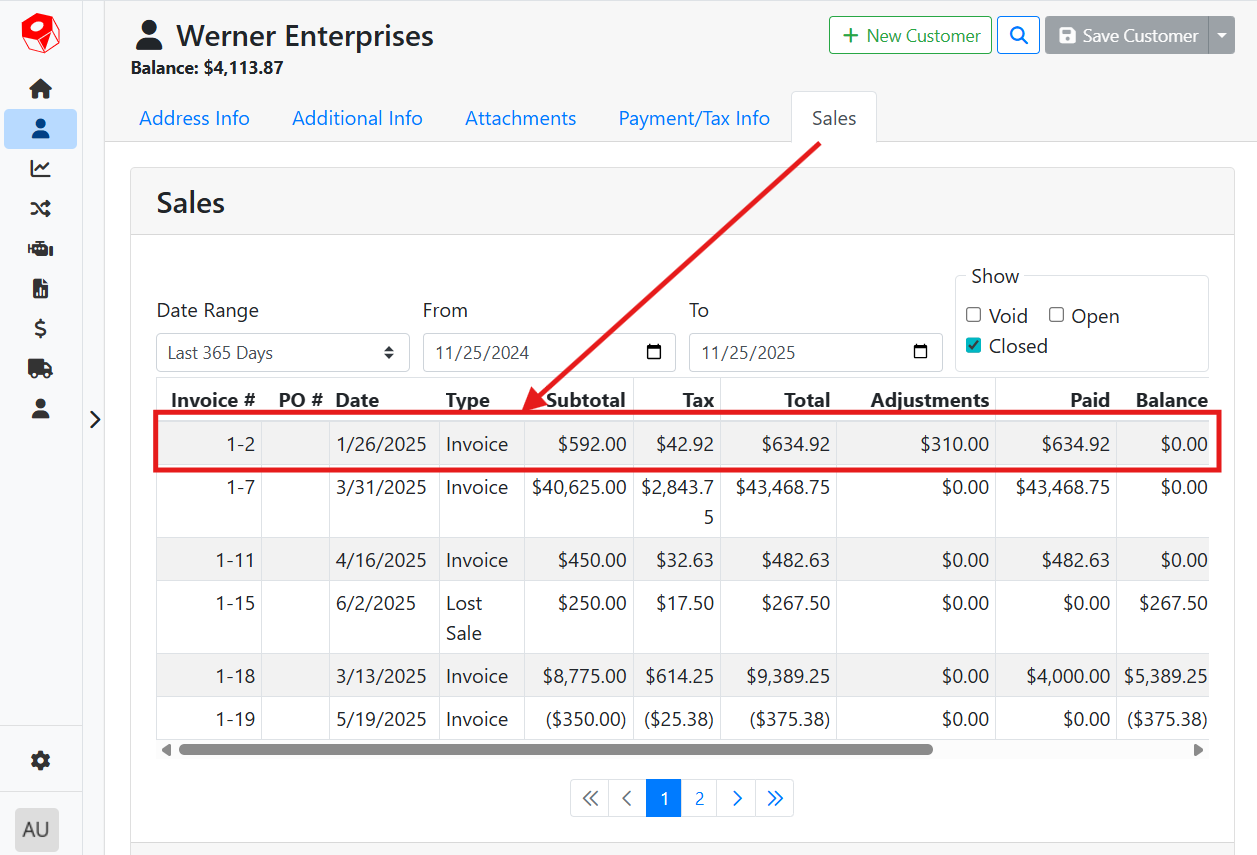
Task: Open the settings gear icon
Action: 40,761
